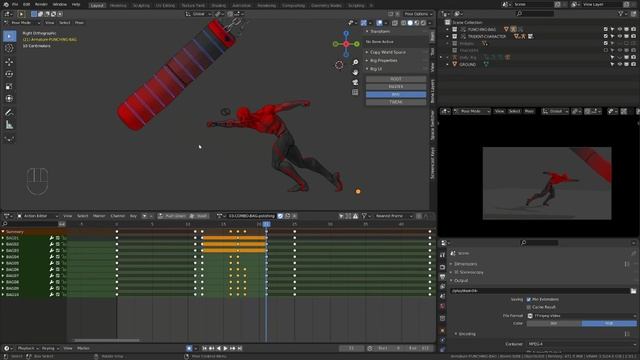This screenshot has height=360, width=640.
Task: Click the outliner filter funnel icon
Action: click(x=621, y=14)
